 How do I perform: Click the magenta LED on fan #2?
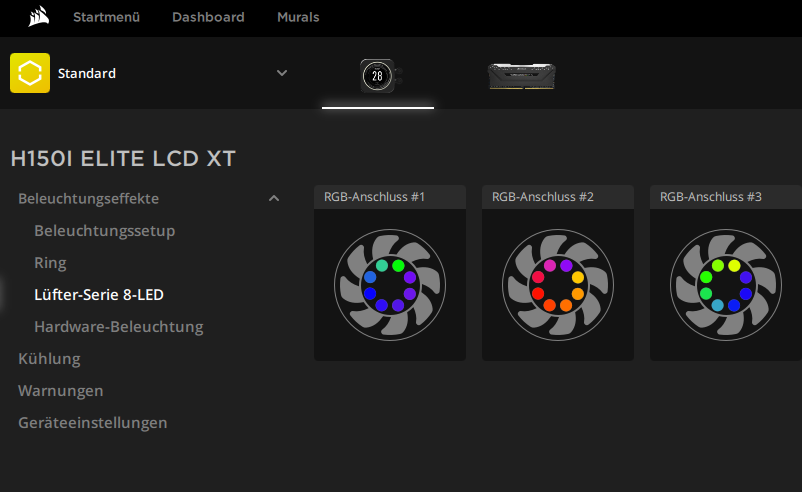[x=550, y=265]
